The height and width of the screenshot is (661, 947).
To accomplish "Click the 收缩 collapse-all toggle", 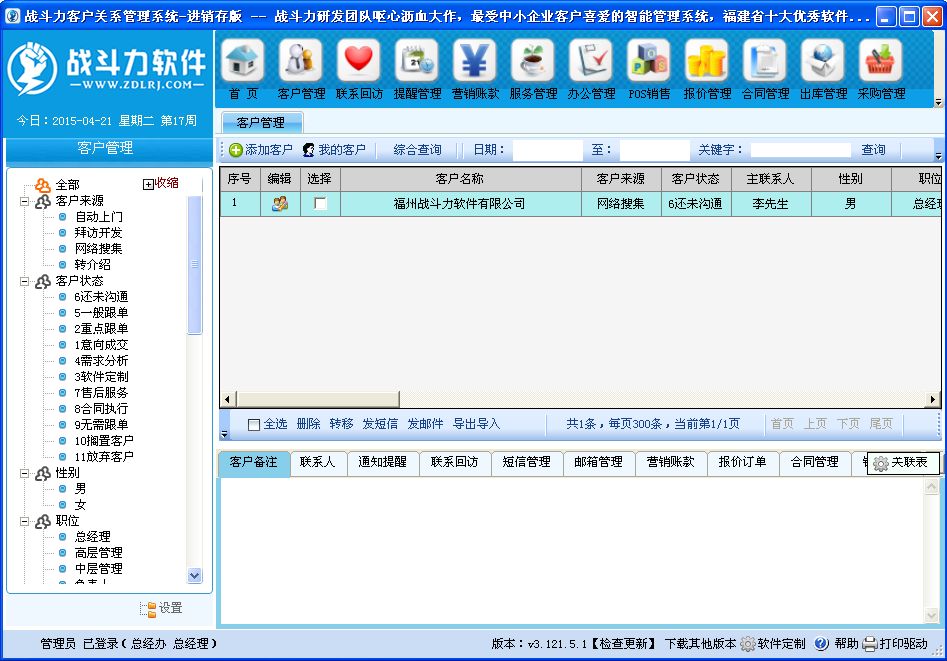I will 161,183.
